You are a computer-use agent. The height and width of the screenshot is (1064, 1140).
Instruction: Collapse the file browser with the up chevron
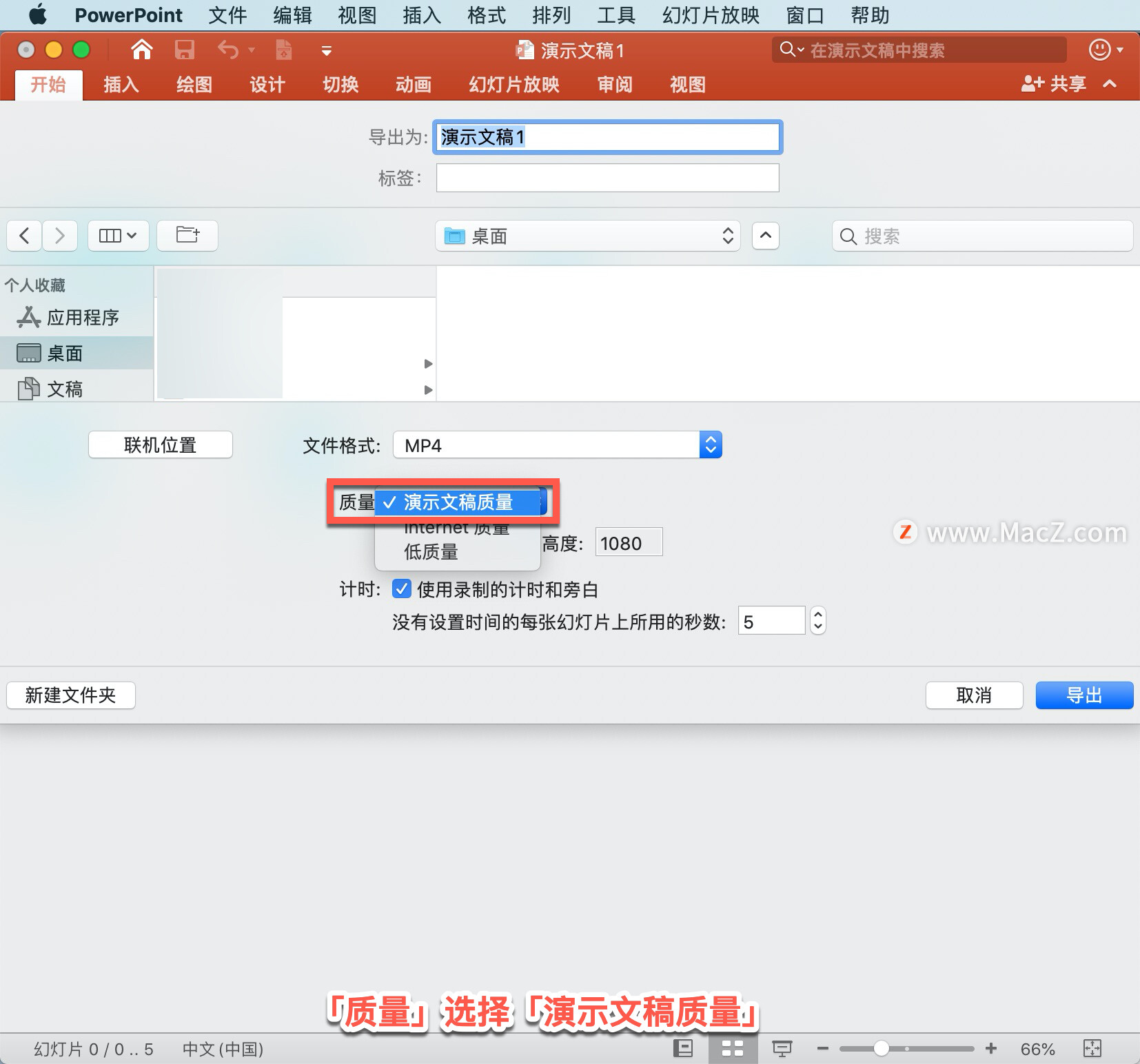766,236
